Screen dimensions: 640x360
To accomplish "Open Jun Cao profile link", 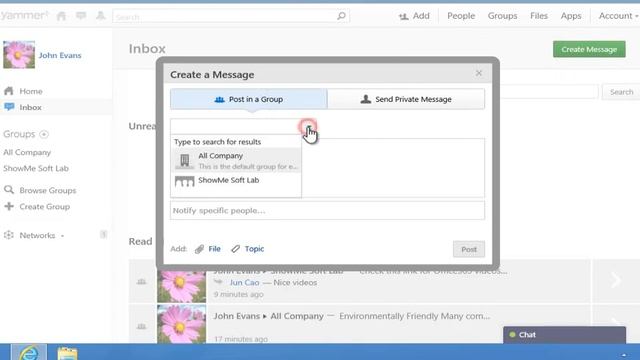I will [244, 282].
